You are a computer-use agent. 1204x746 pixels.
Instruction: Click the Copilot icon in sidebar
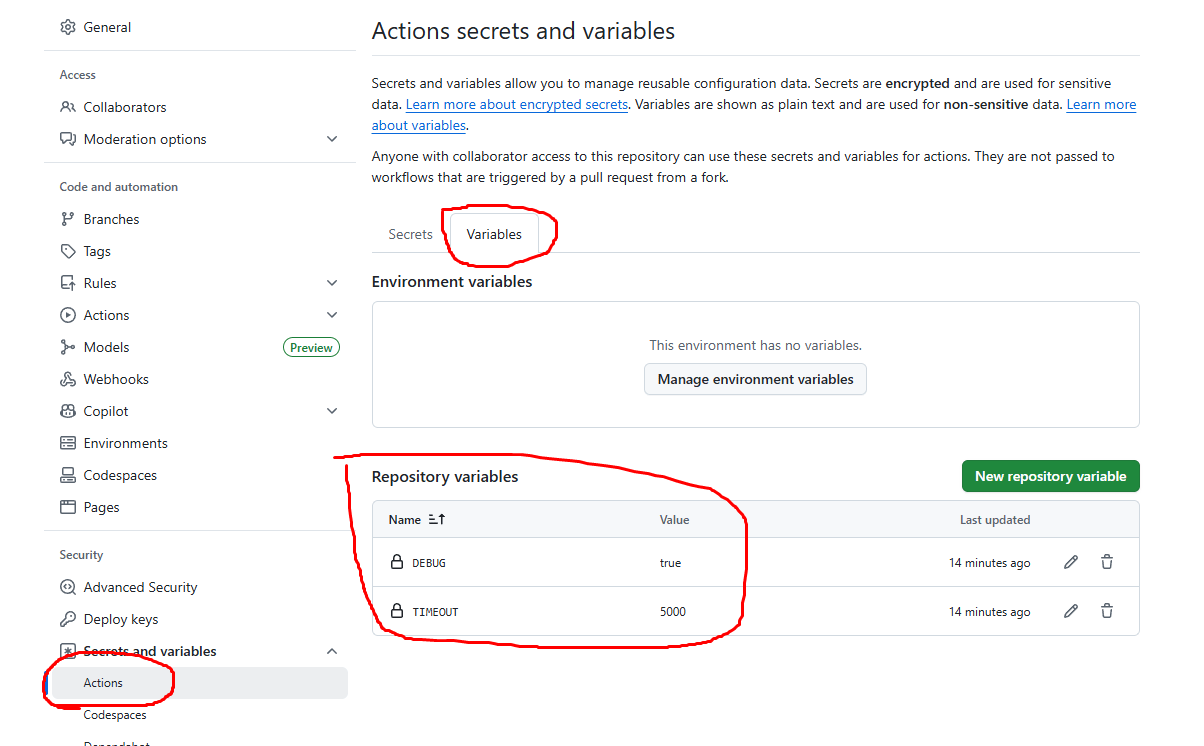(x=68, y=411)
